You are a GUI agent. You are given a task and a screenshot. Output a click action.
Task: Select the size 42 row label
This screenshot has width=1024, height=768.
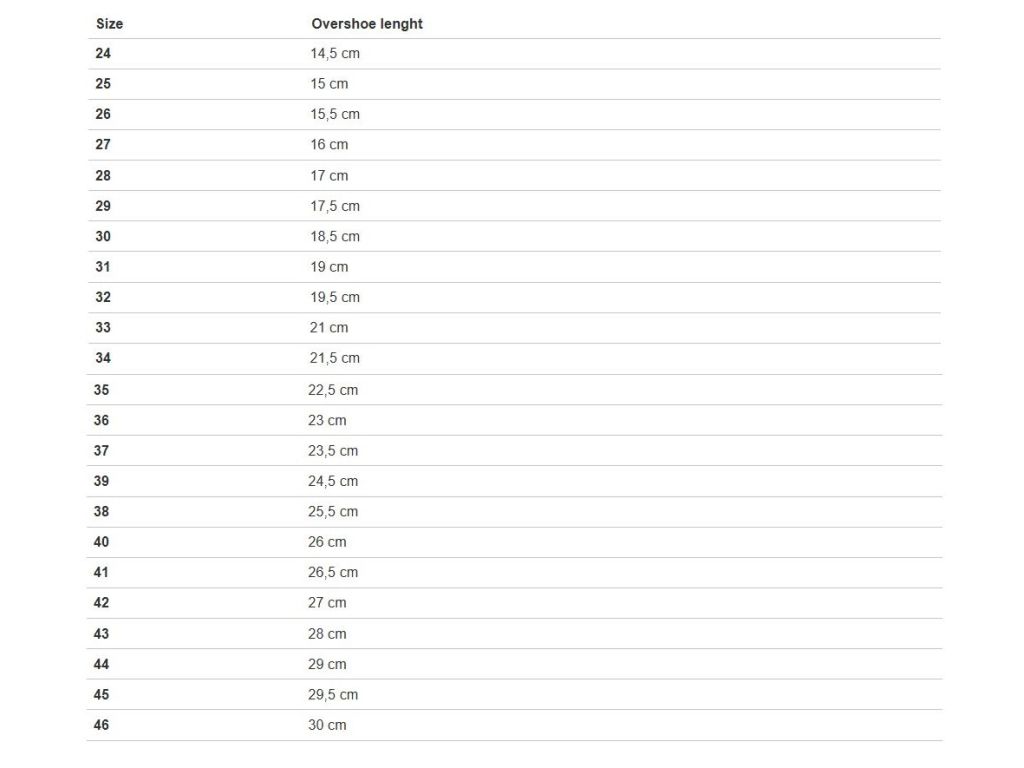[x=101, y=603]
